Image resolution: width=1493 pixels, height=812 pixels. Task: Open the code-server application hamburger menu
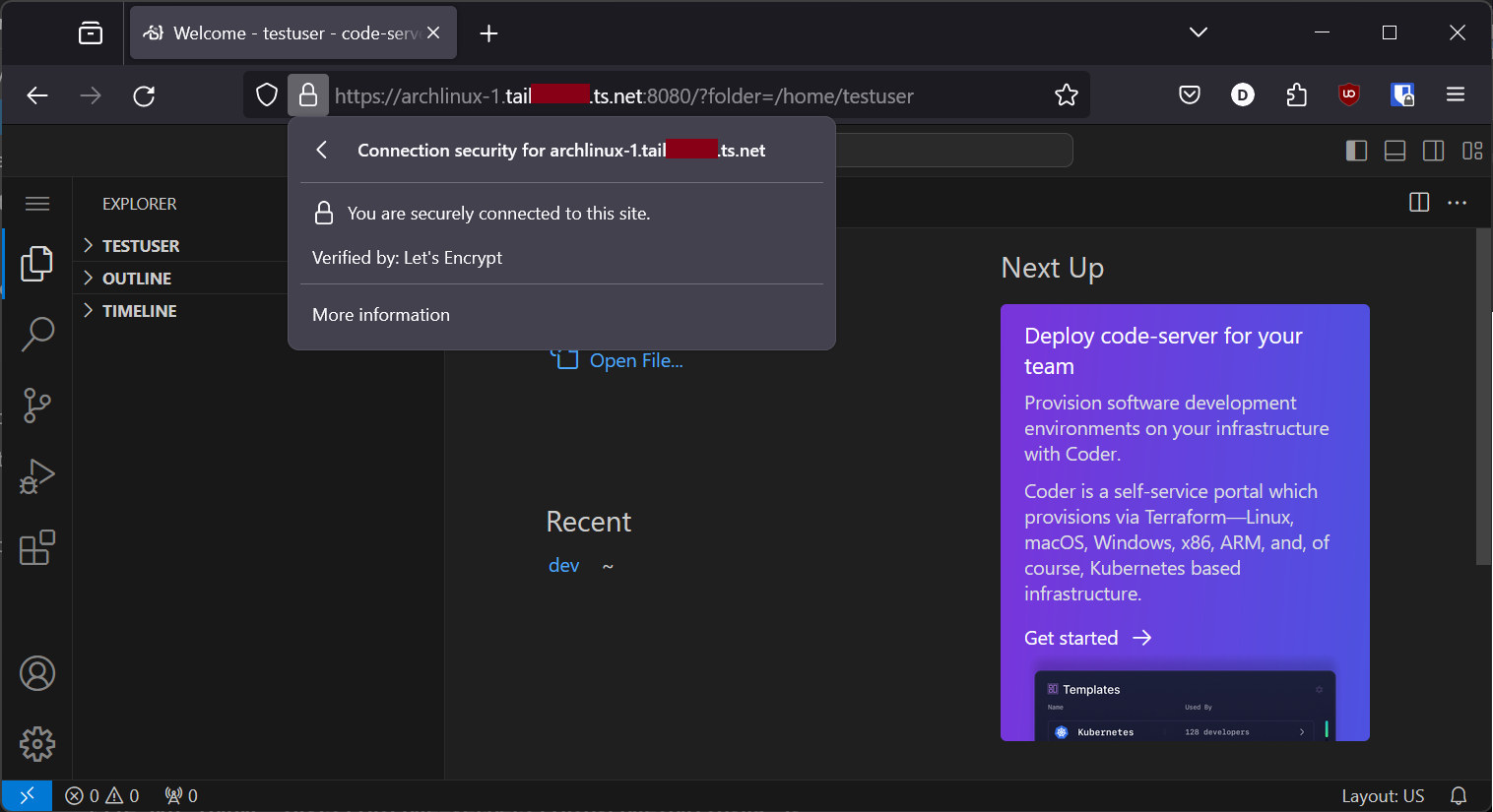(x=37, y=204)
